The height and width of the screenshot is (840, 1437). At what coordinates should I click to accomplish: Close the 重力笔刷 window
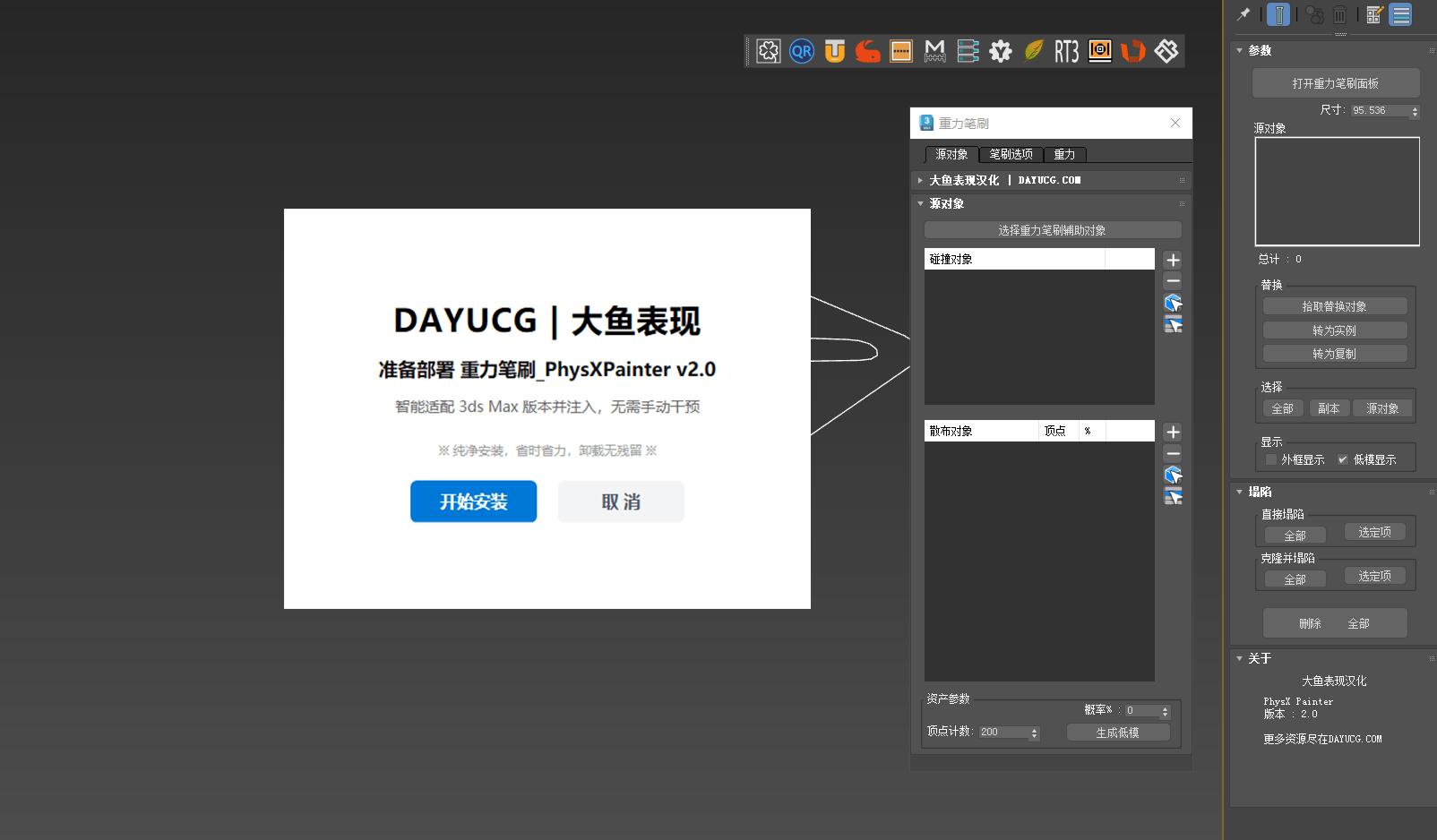coord(1175,123)
